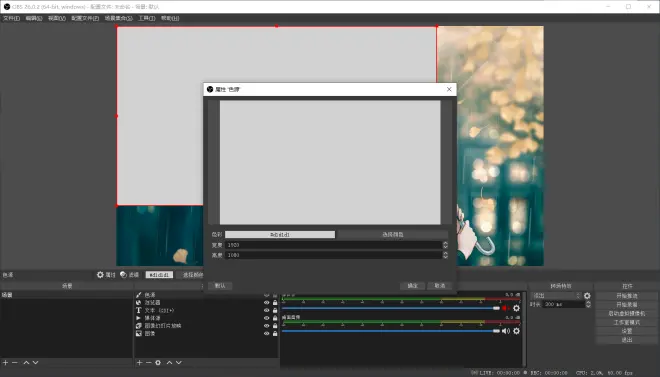Image resolution: width=660 pixels, height=377 pixels.
Task: Remove the selected source with the minus icon
Action: pyautogui.click(x=149, y=362)
